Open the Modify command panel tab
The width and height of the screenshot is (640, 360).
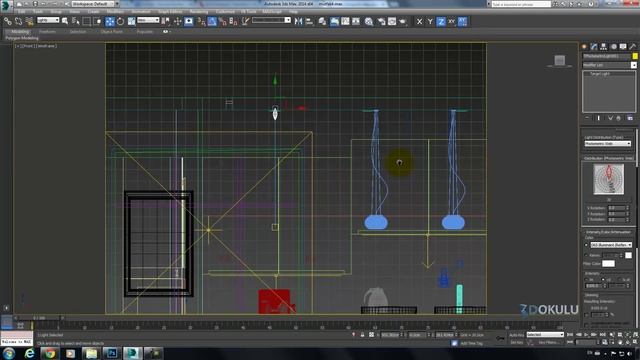(x=594, y=47)
